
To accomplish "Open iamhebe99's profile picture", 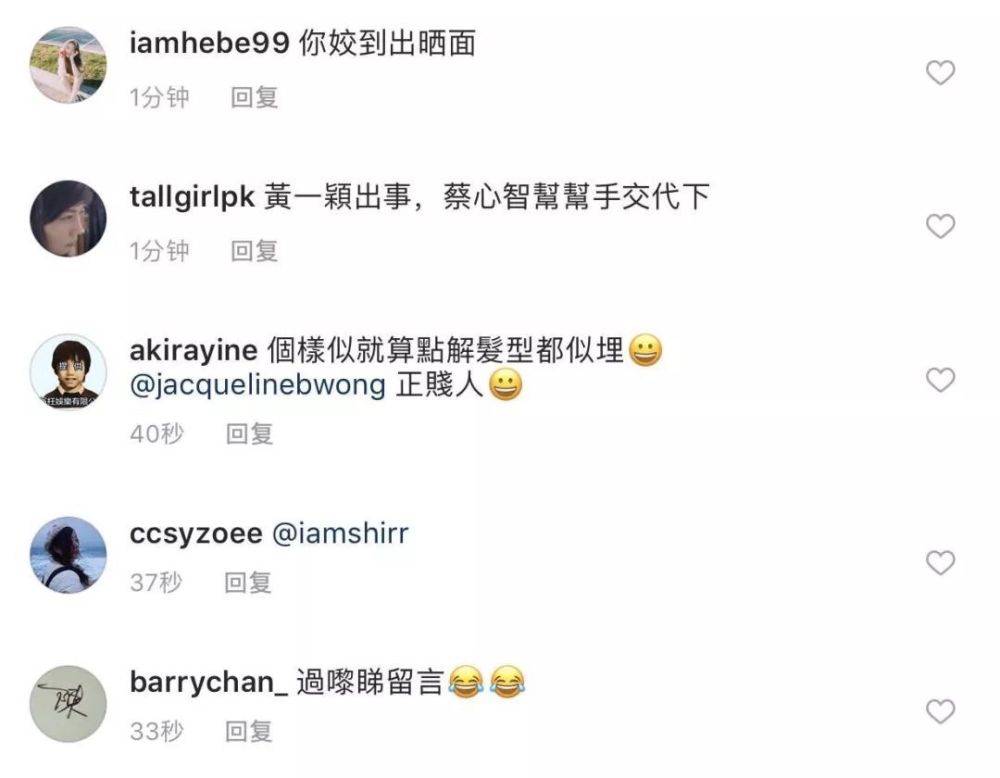I will point(68,65).
